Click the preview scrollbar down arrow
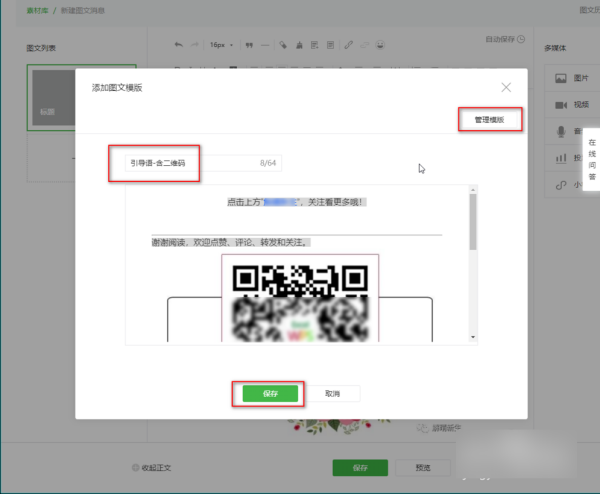The image size is (600, 494). [473, 337]
